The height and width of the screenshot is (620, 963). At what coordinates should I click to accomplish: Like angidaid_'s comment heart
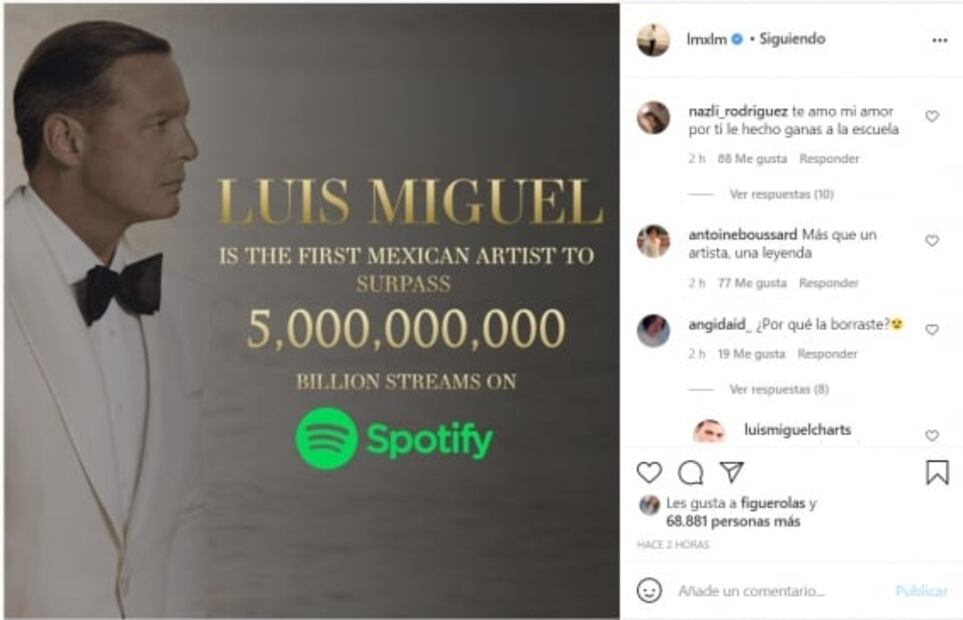[932, 330]
